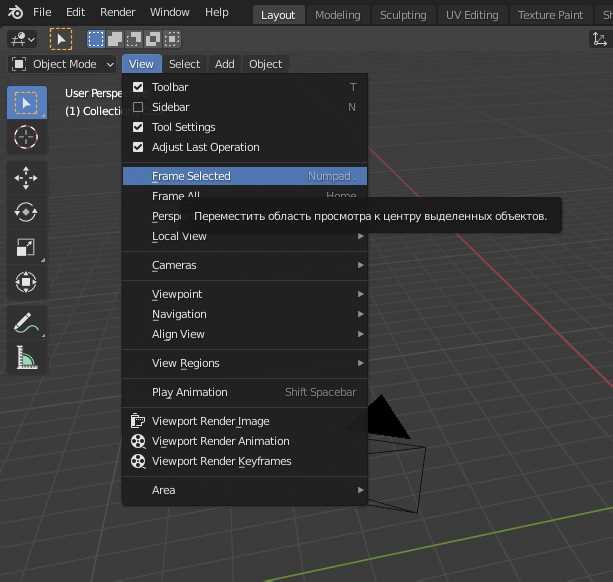This screenshot has width=613, height=582.
Task: Expand the Local View submenu
Action: (x=245, y=236)
